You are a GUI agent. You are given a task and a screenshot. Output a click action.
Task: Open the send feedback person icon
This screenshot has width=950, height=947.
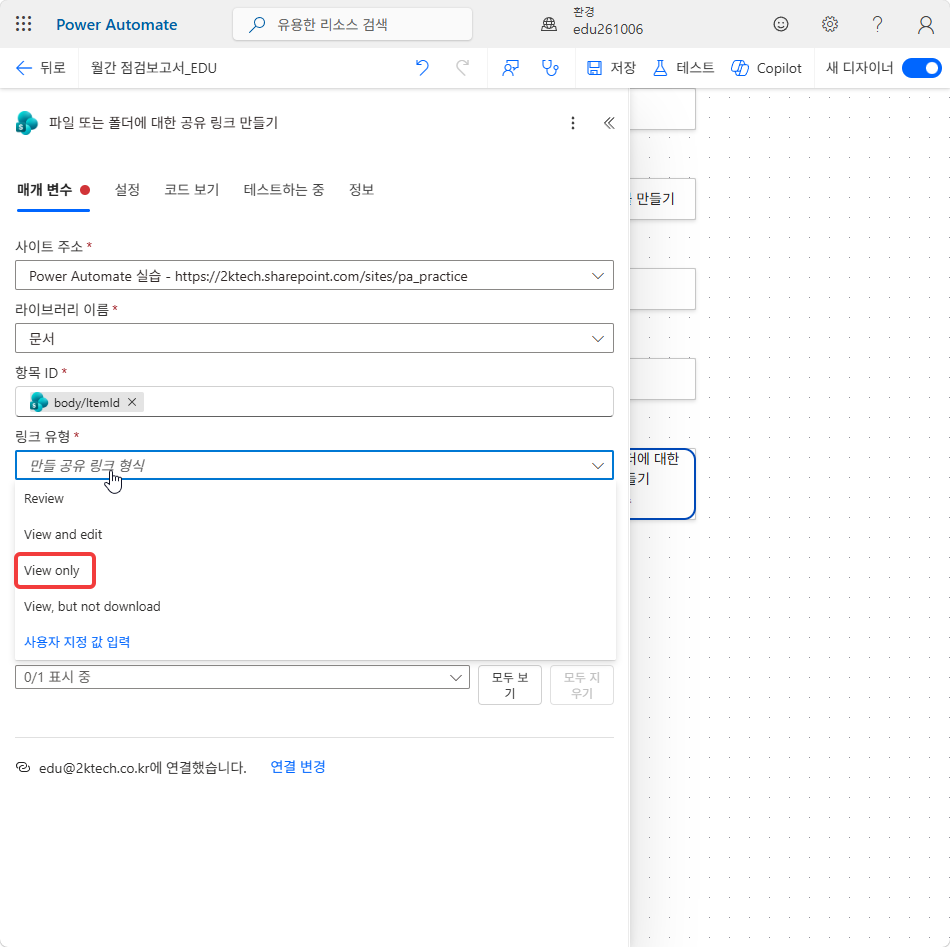pyautogui.click(x=510, y=68)
